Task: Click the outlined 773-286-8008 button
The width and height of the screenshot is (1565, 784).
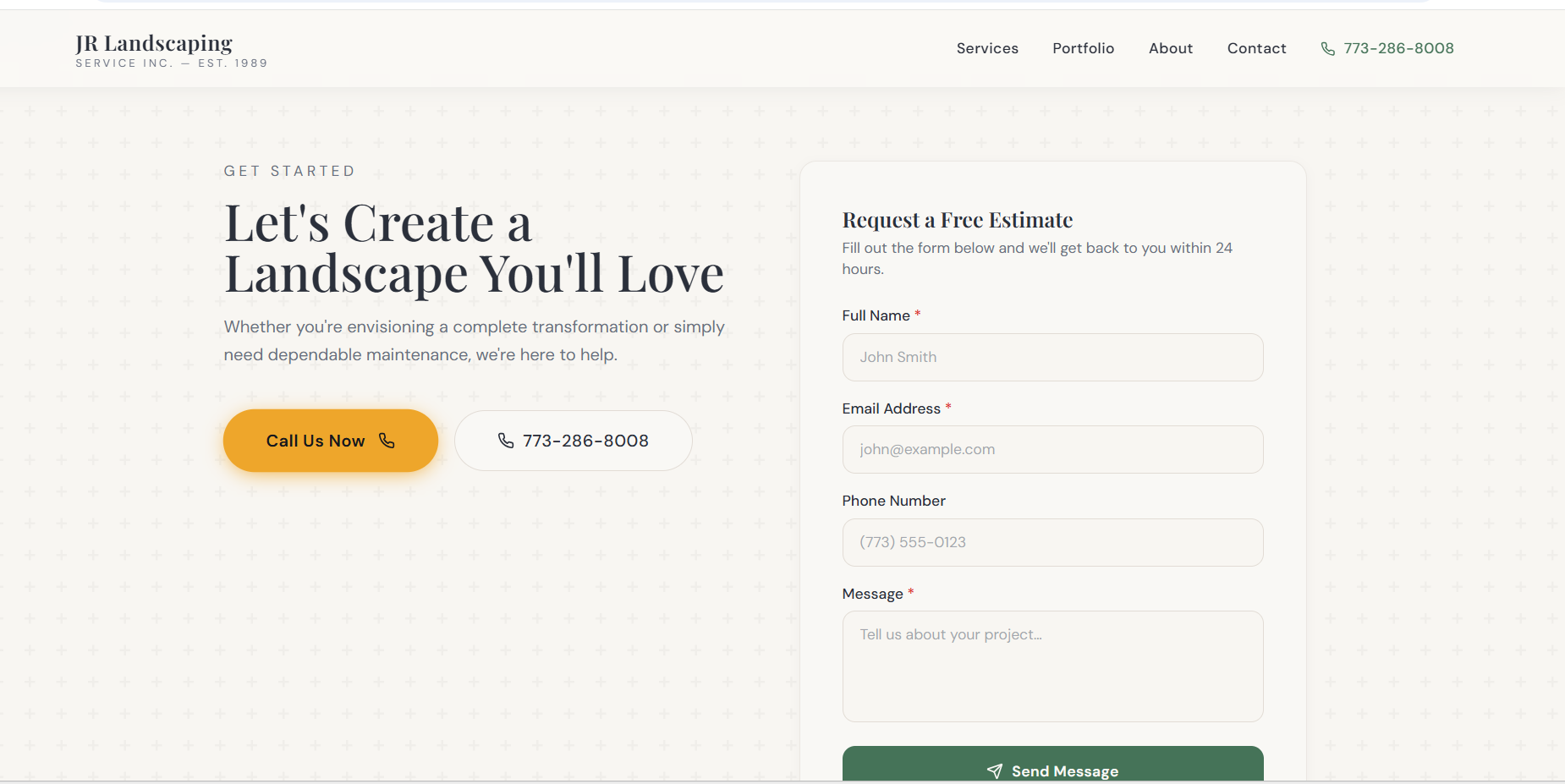Action: point(574,441)
